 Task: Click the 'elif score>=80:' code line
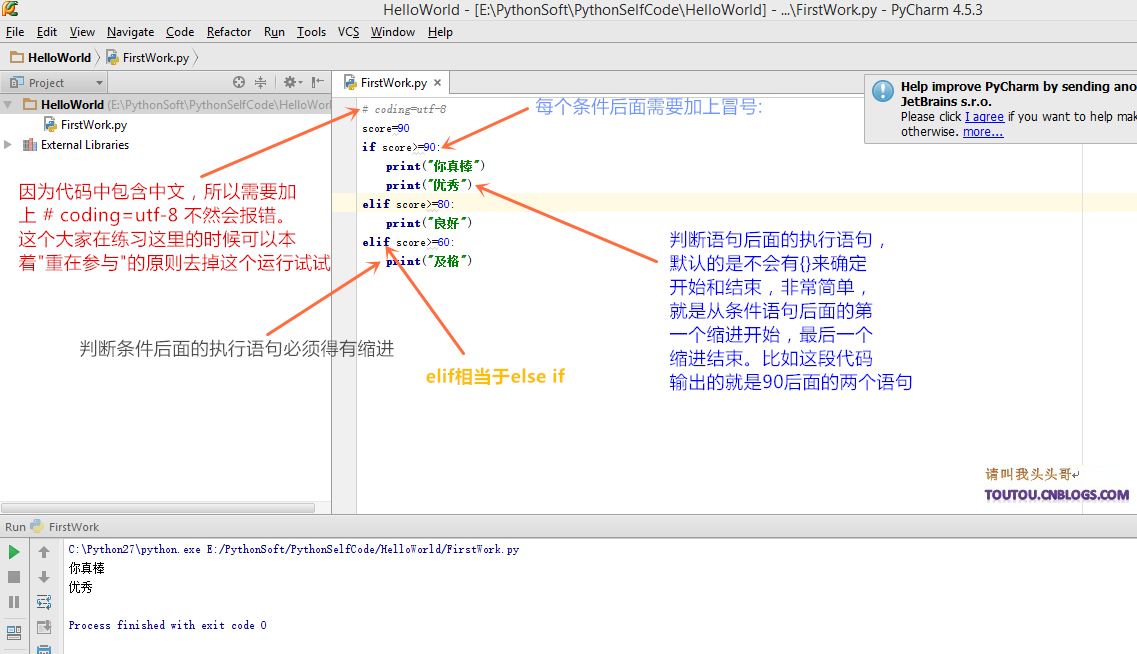click(x=408, y=204)
